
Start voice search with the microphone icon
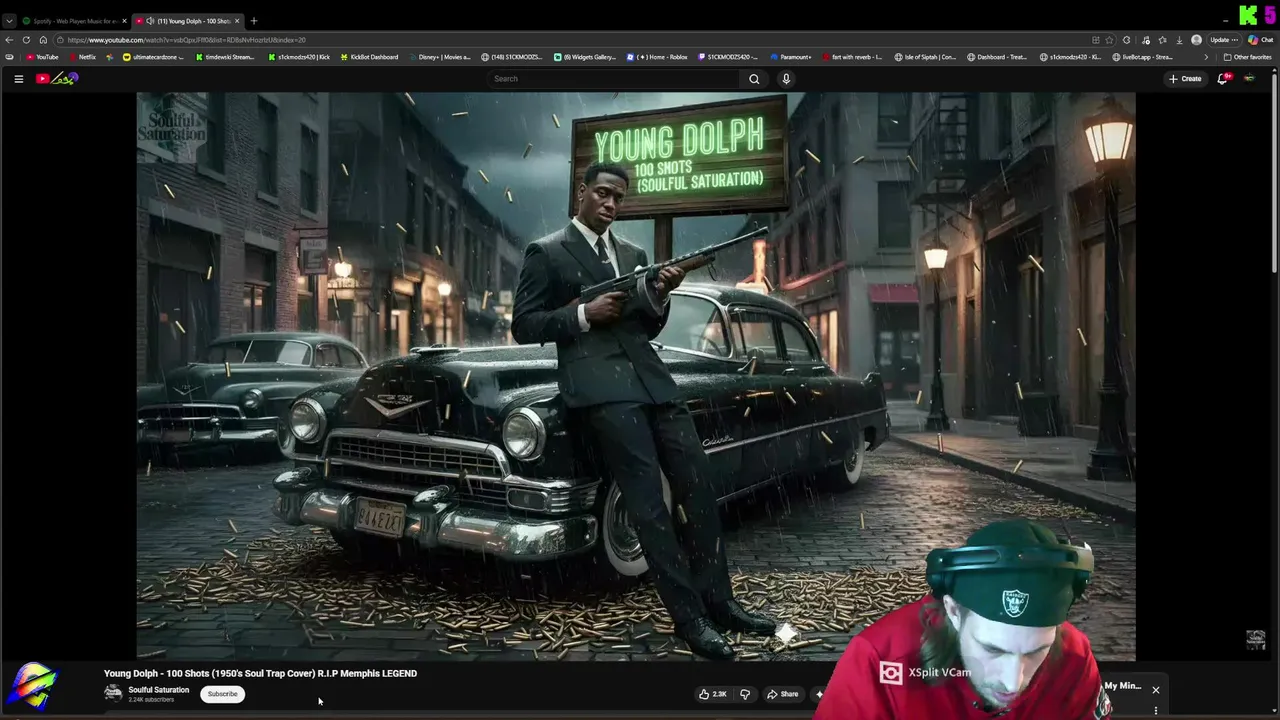coord(786,79)
